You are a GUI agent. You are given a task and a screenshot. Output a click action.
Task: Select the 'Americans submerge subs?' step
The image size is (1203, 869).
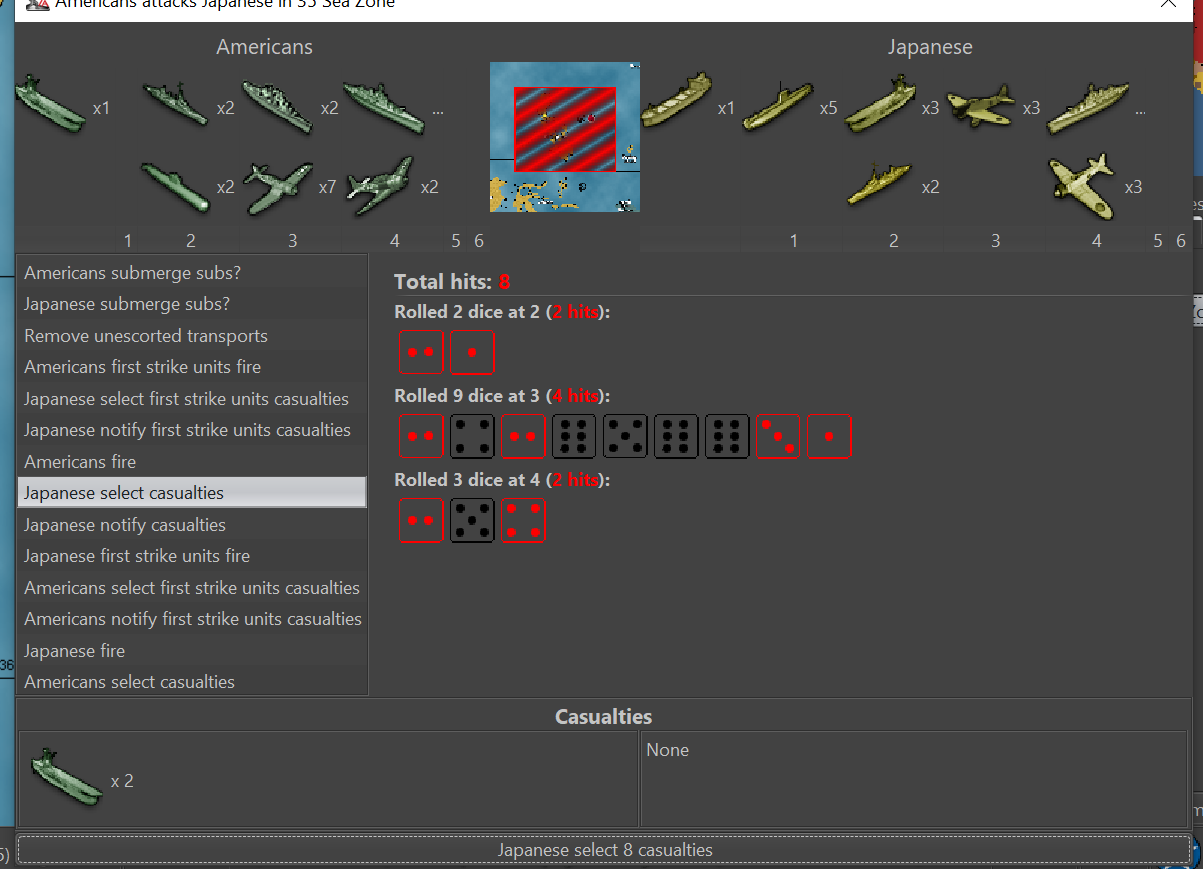click(132, 273)
